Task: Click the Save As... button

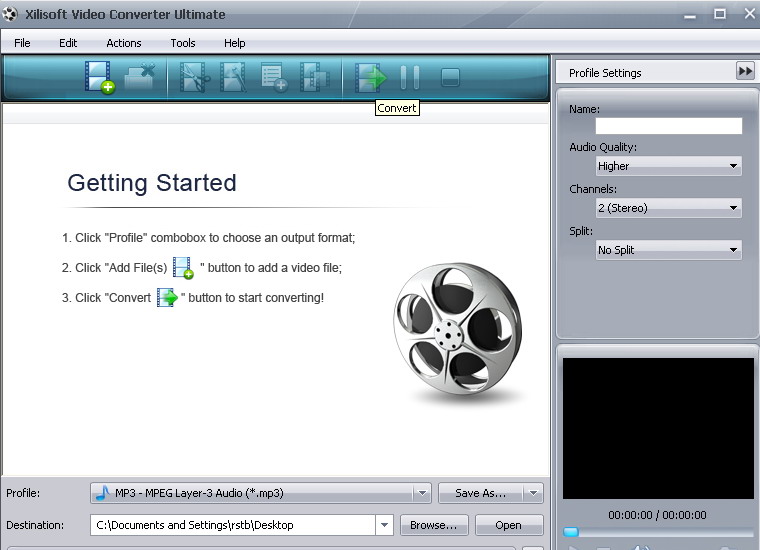Action: [x=480, y=493]
